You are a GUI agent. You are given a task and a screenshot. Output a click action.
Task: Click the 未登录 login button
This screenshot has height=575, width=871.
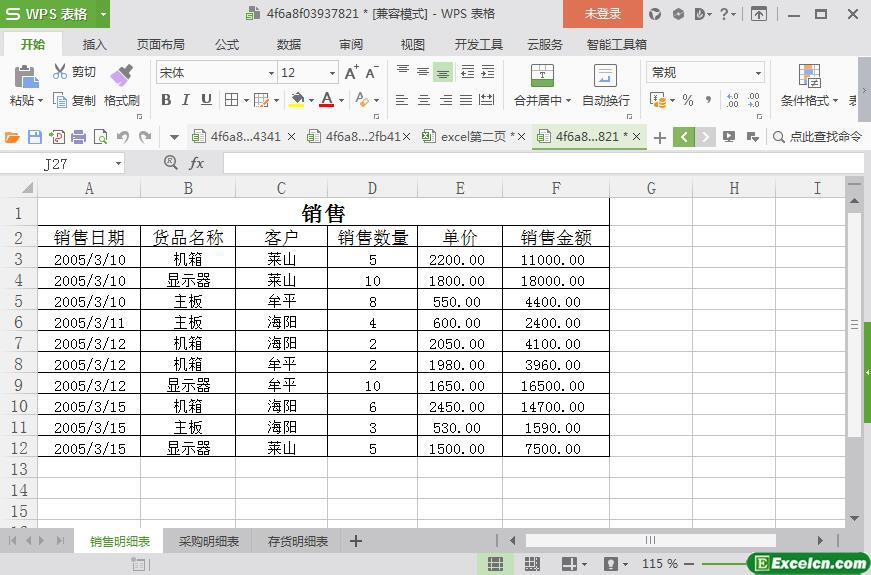pos(602,14)
